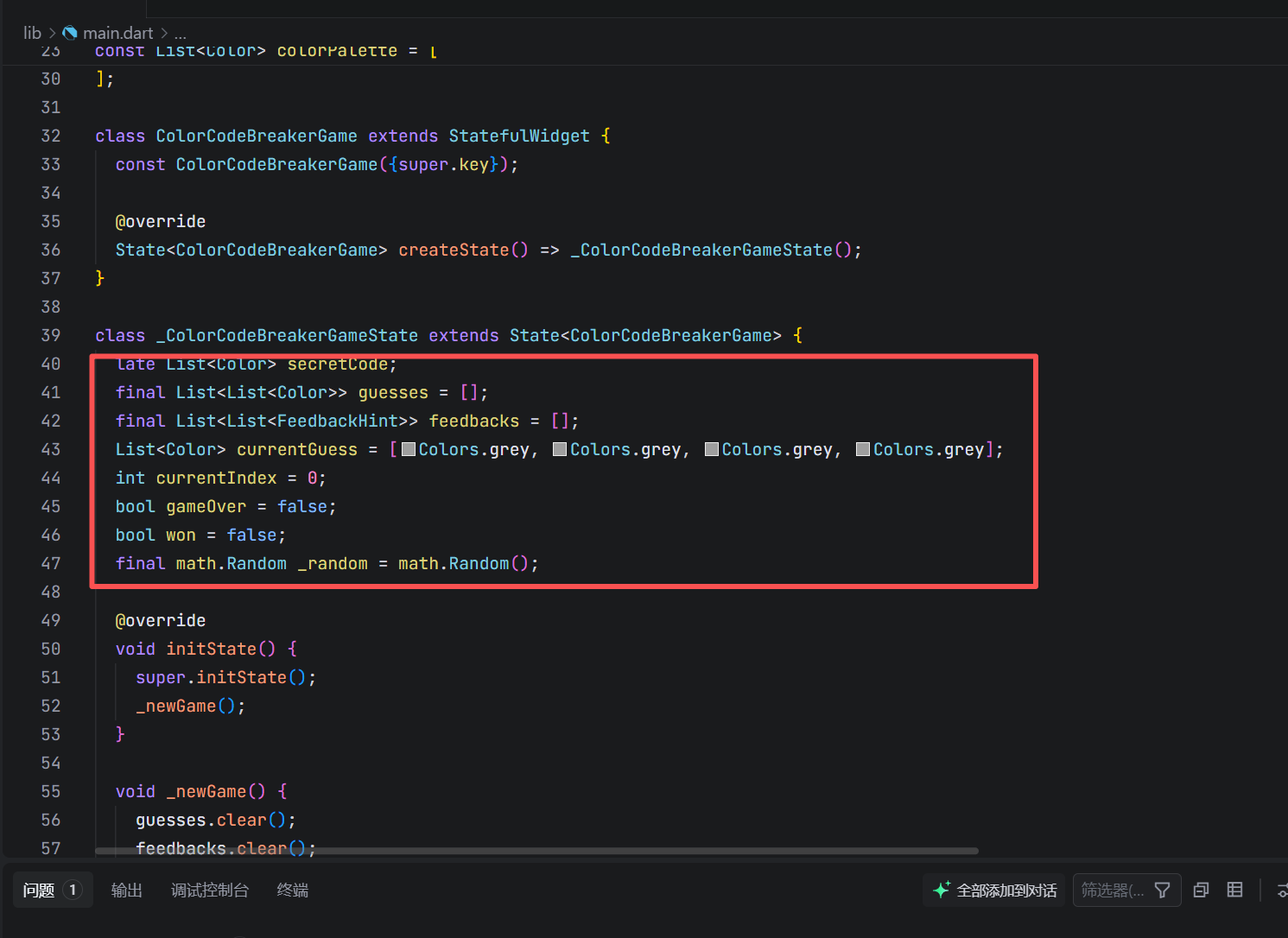Image resolution: width=1288 pixels, height=938 pixels.
Task: Click the sparkle icon beside 全部添加到对话
Action: tap(942, 890)
